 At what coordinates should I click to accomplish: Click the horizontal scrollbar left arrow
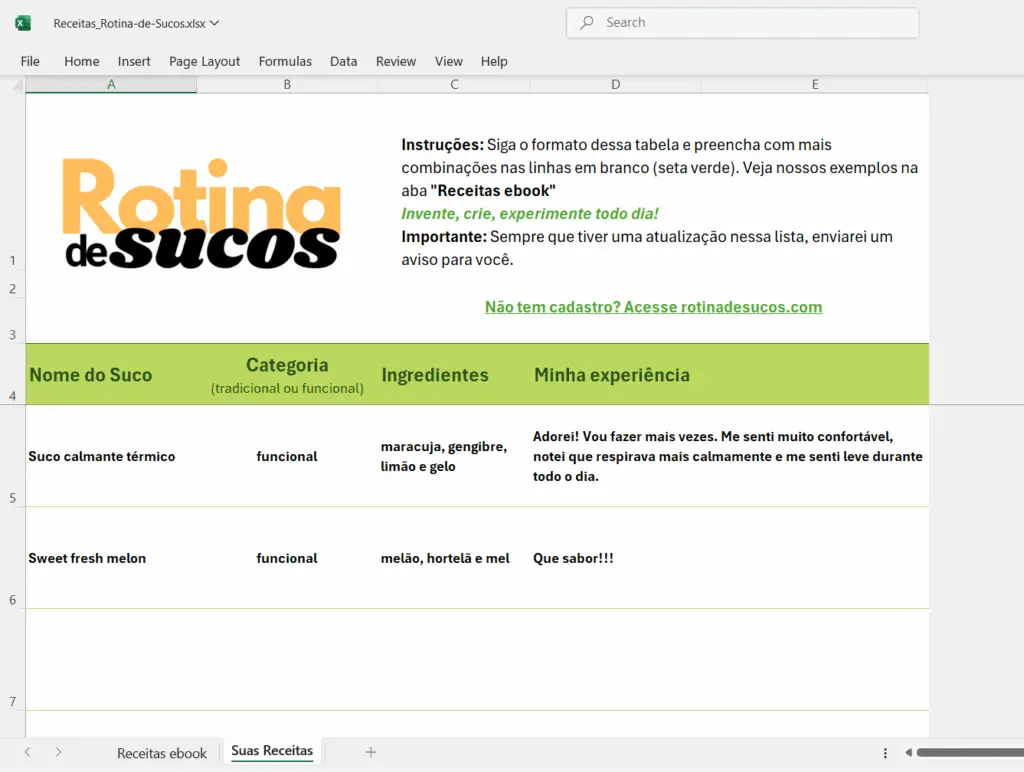[908, 752]
